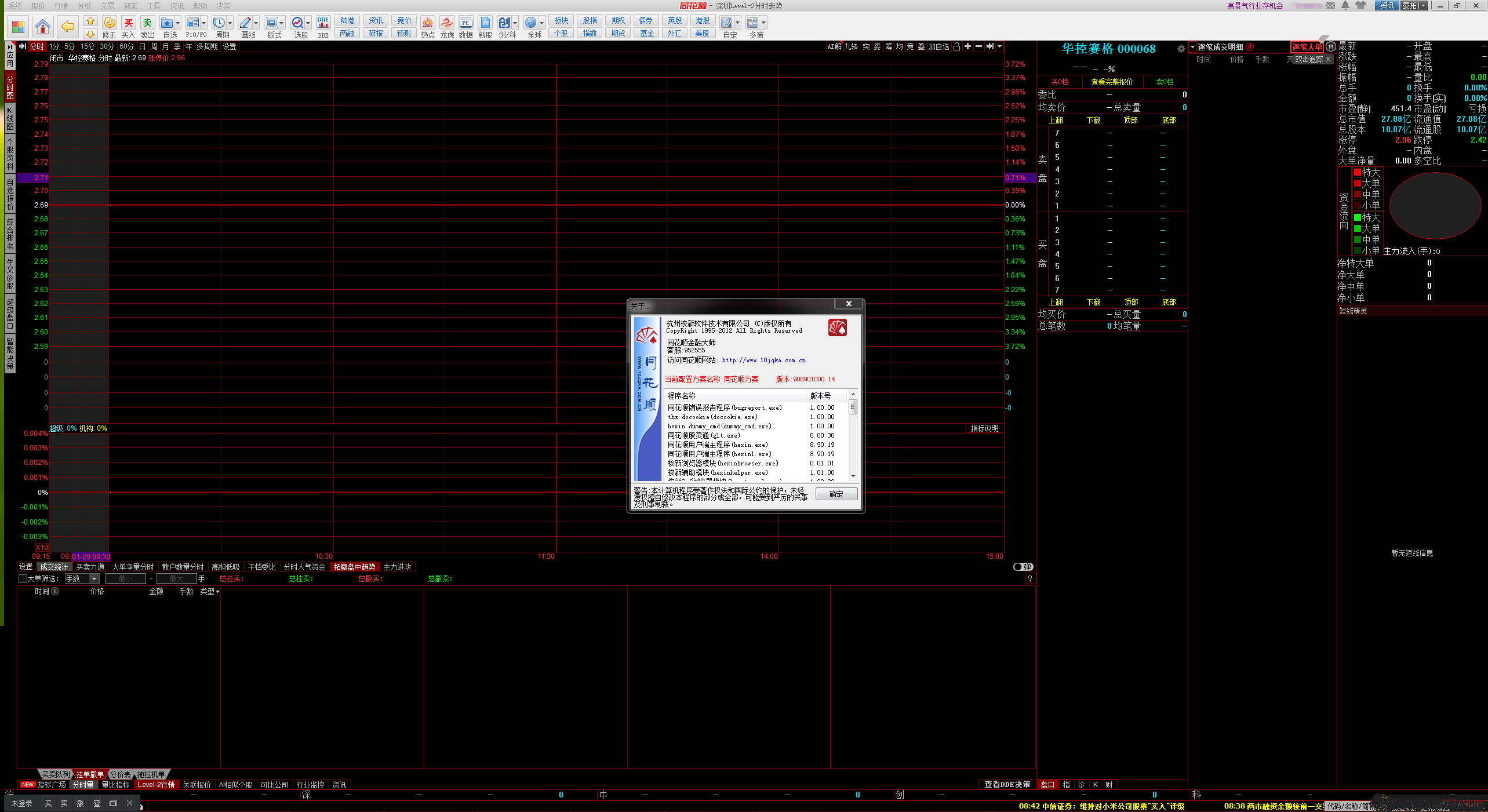
Task: Zoom out chart with minus icon
Action: tap(978, 46)
